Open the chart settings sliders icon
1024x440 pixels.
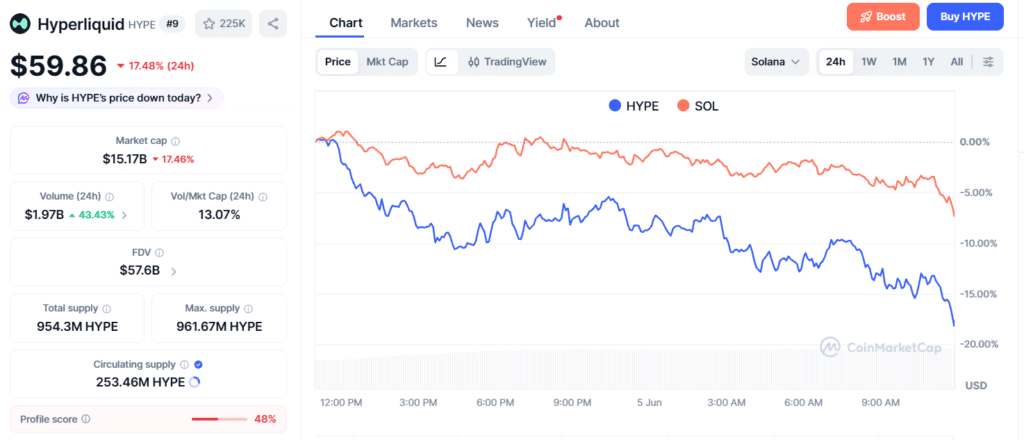tap(989, 62)
